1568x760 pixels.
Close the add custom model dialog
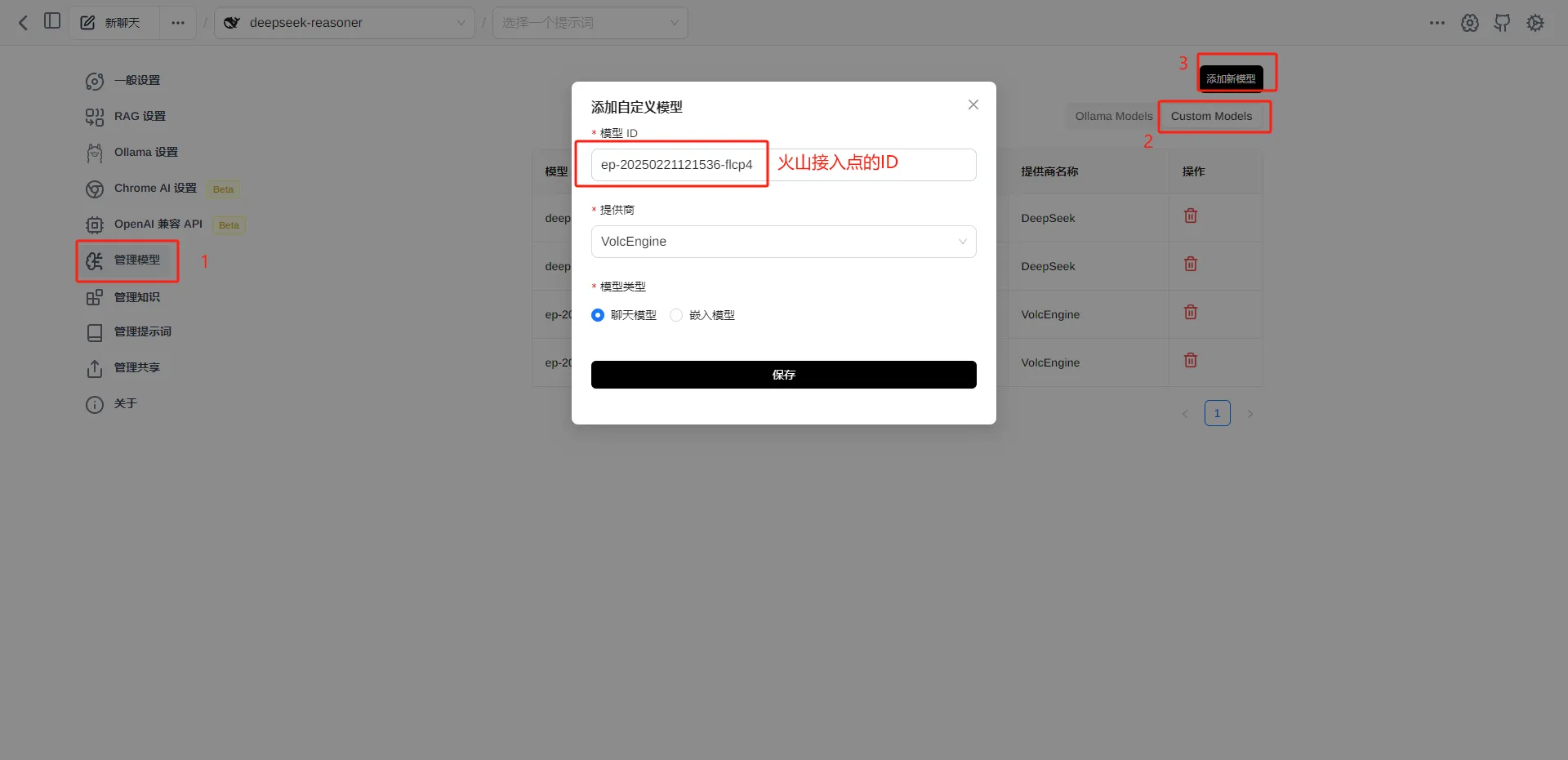coord(973,104)
